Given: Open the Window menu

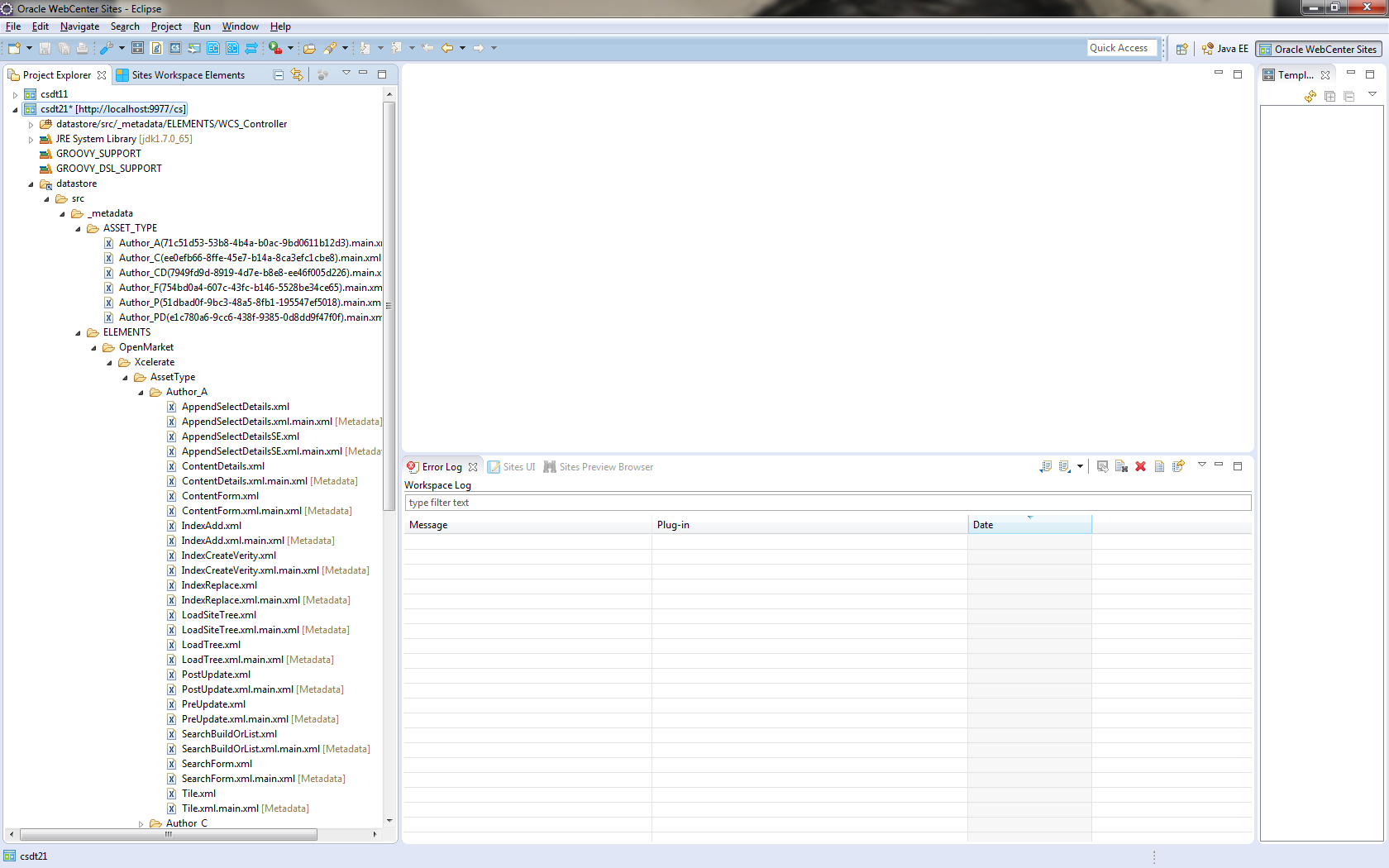Looking at the screenshot, I should pyautogui.click(x=240, y=26).
